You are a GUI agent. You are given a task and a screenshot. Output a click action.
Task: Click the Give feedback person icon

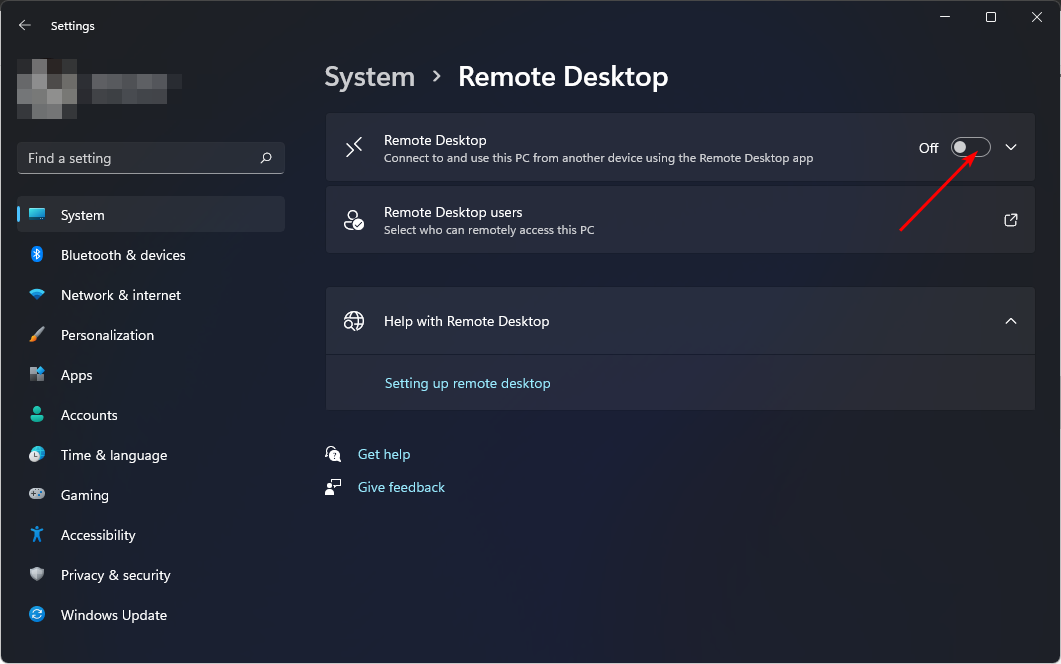pyautogui.click(x=333, y=487)
